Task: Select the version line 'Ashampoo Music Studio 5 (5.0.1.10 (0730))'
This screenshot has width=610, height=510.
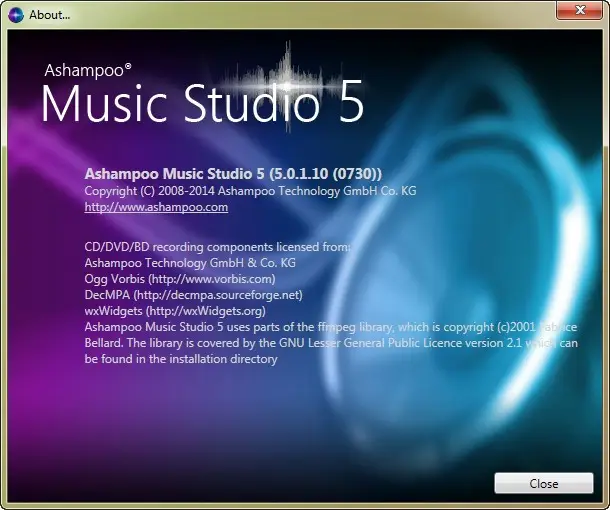Action: tap(233, 174)
